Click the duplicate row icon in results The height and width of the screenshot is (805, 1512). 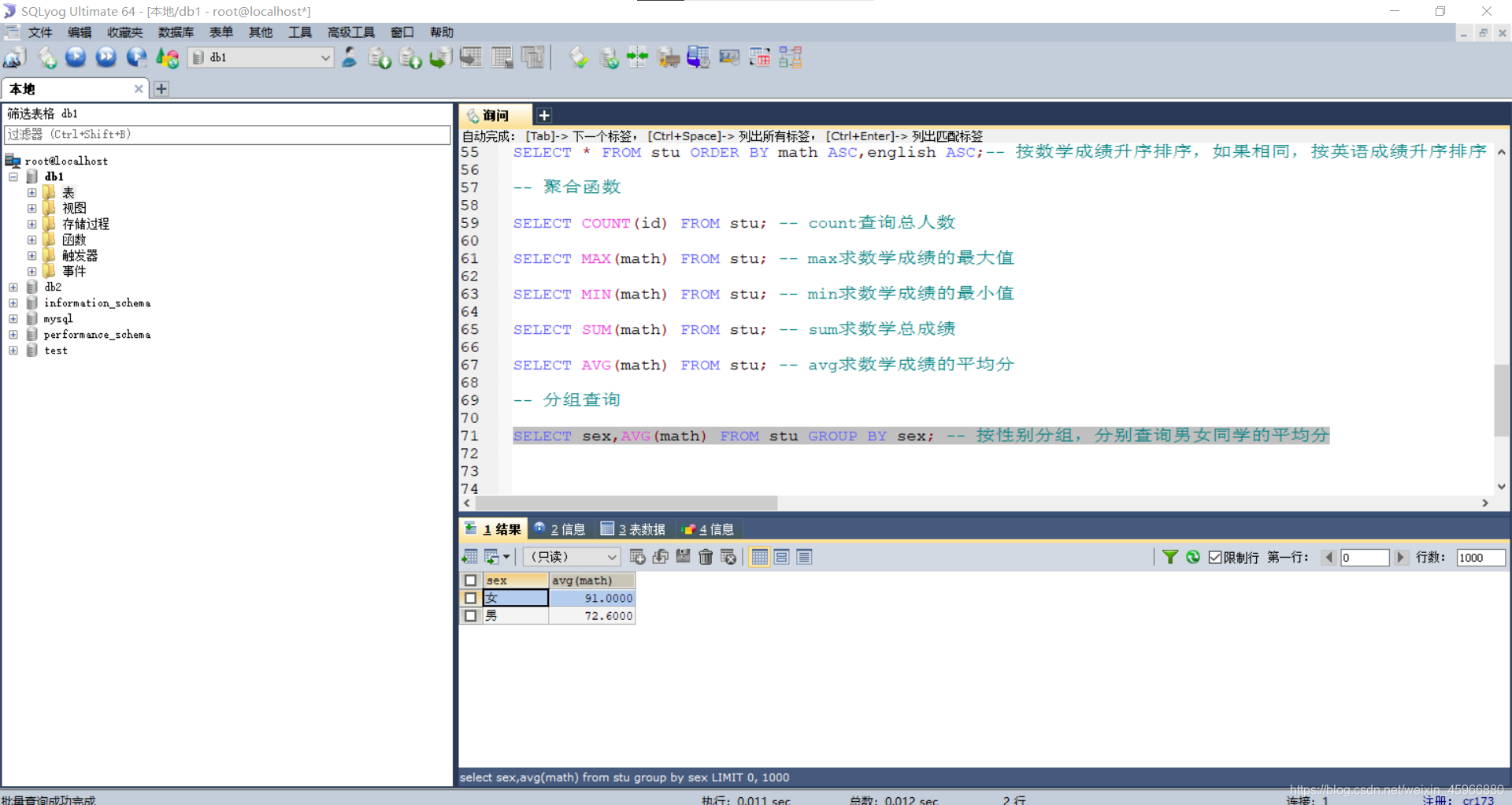click(661, 557)
